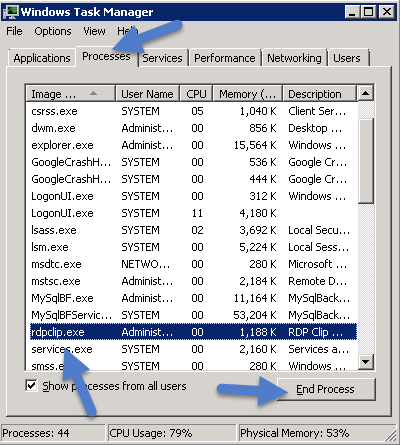Click the scrollbar up arrow
Screen dimensions: 400x445
[x=366, y=93]
